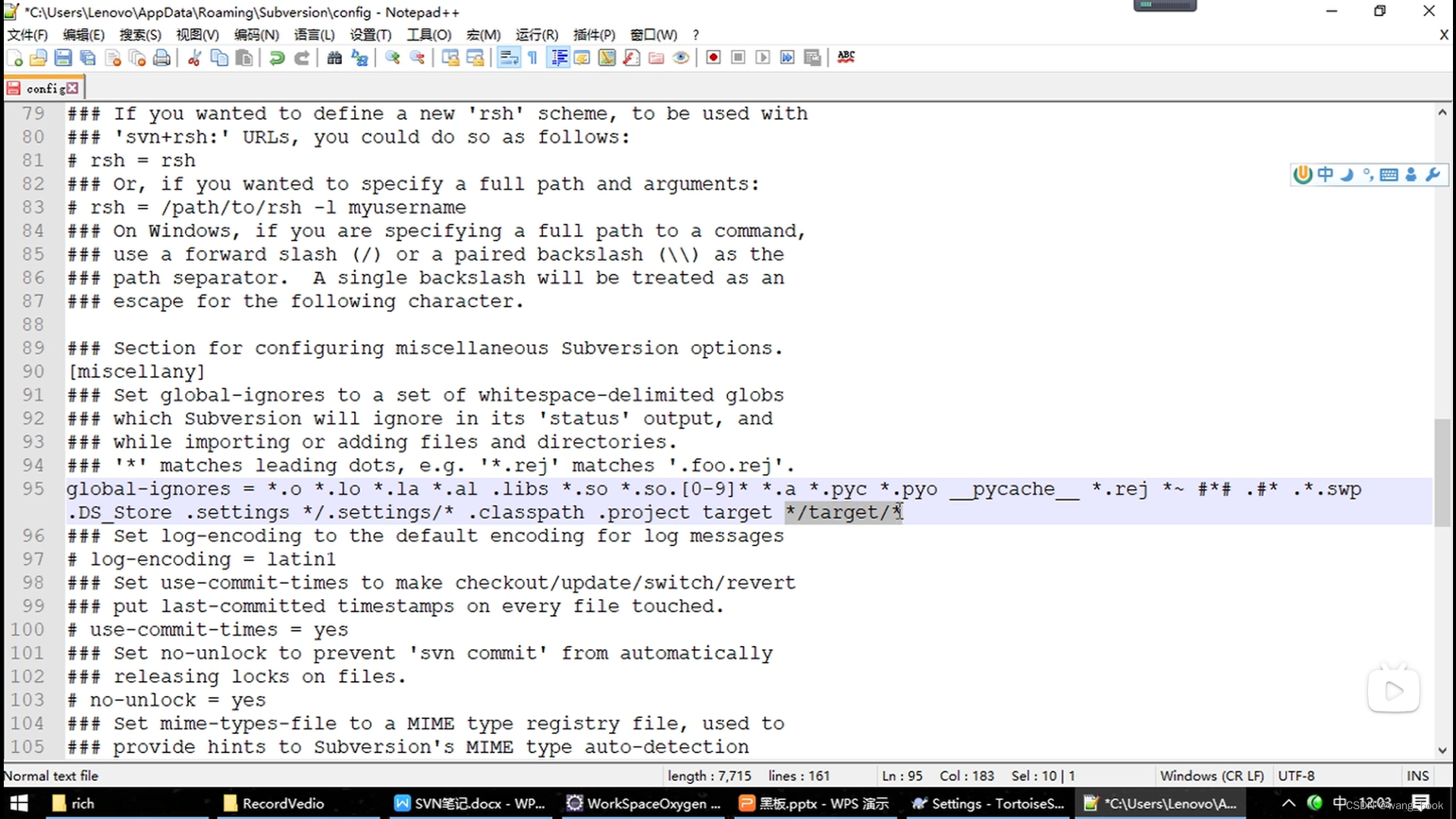Screen dimensions: 1456x819
Task: Click the Zoom Out toolbar icon
Action: 417,58
